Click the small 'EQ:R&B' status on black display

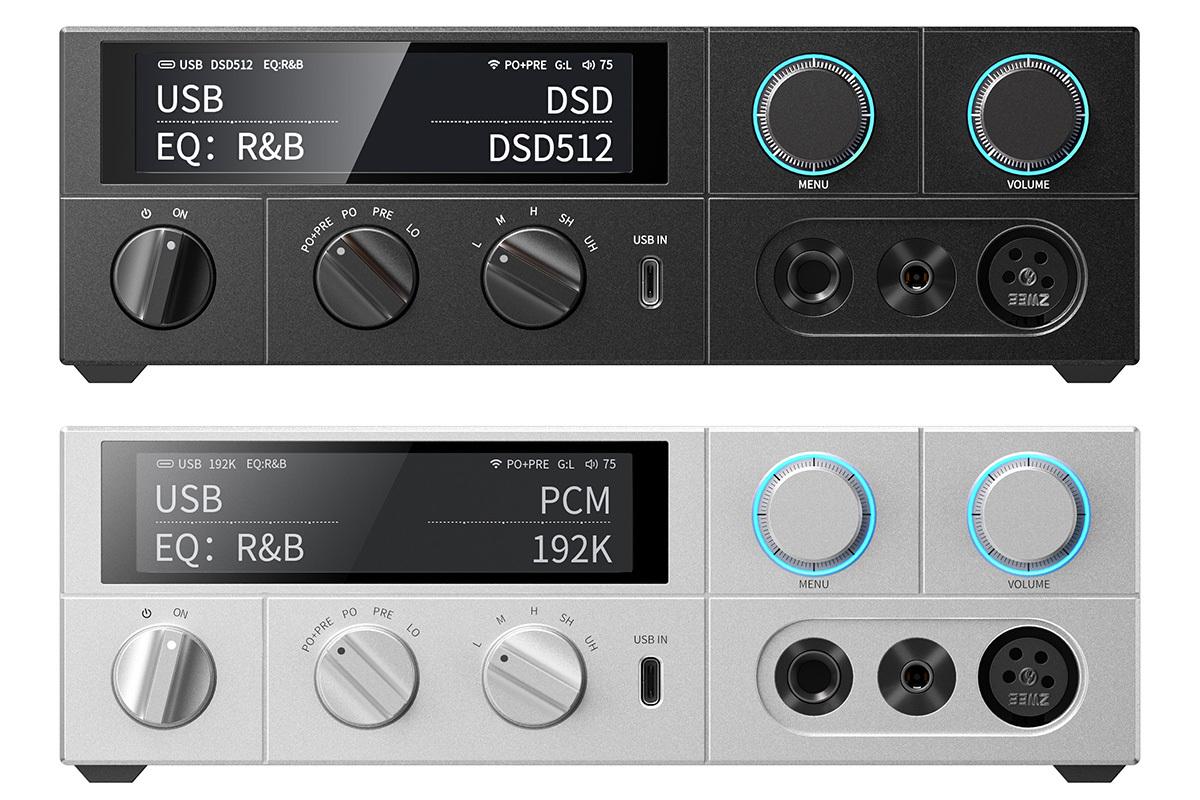pyautogui.click(x=283, y=65)
